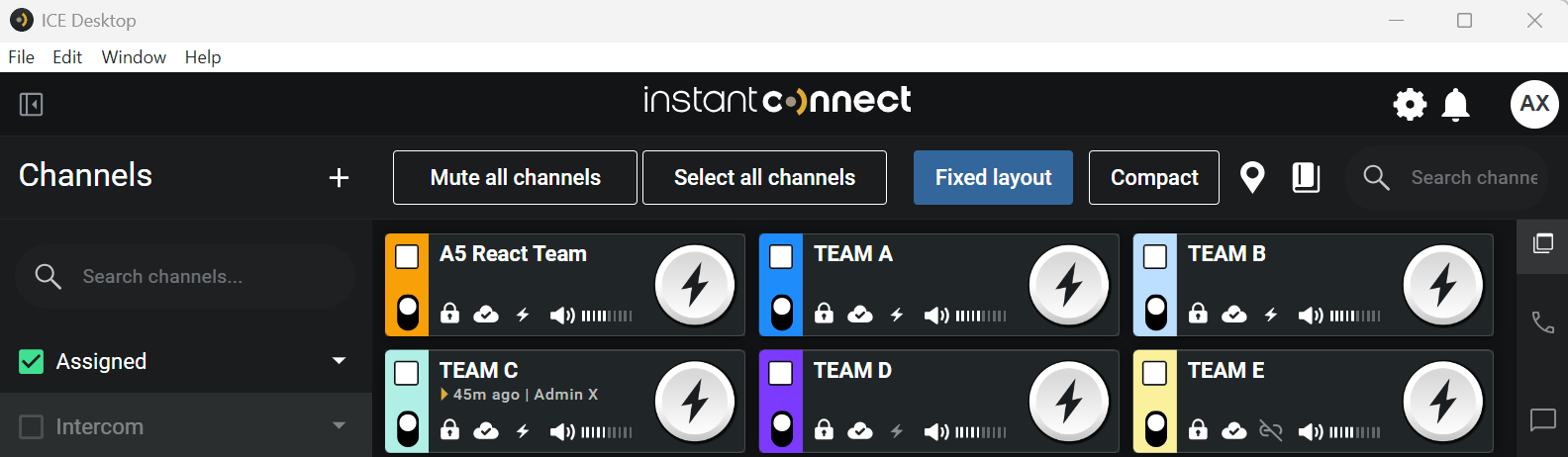The height and width of the screenshot is (457, 1568).
Task: Click the cloud icon on TEAM A
Action: click(860, 315)
